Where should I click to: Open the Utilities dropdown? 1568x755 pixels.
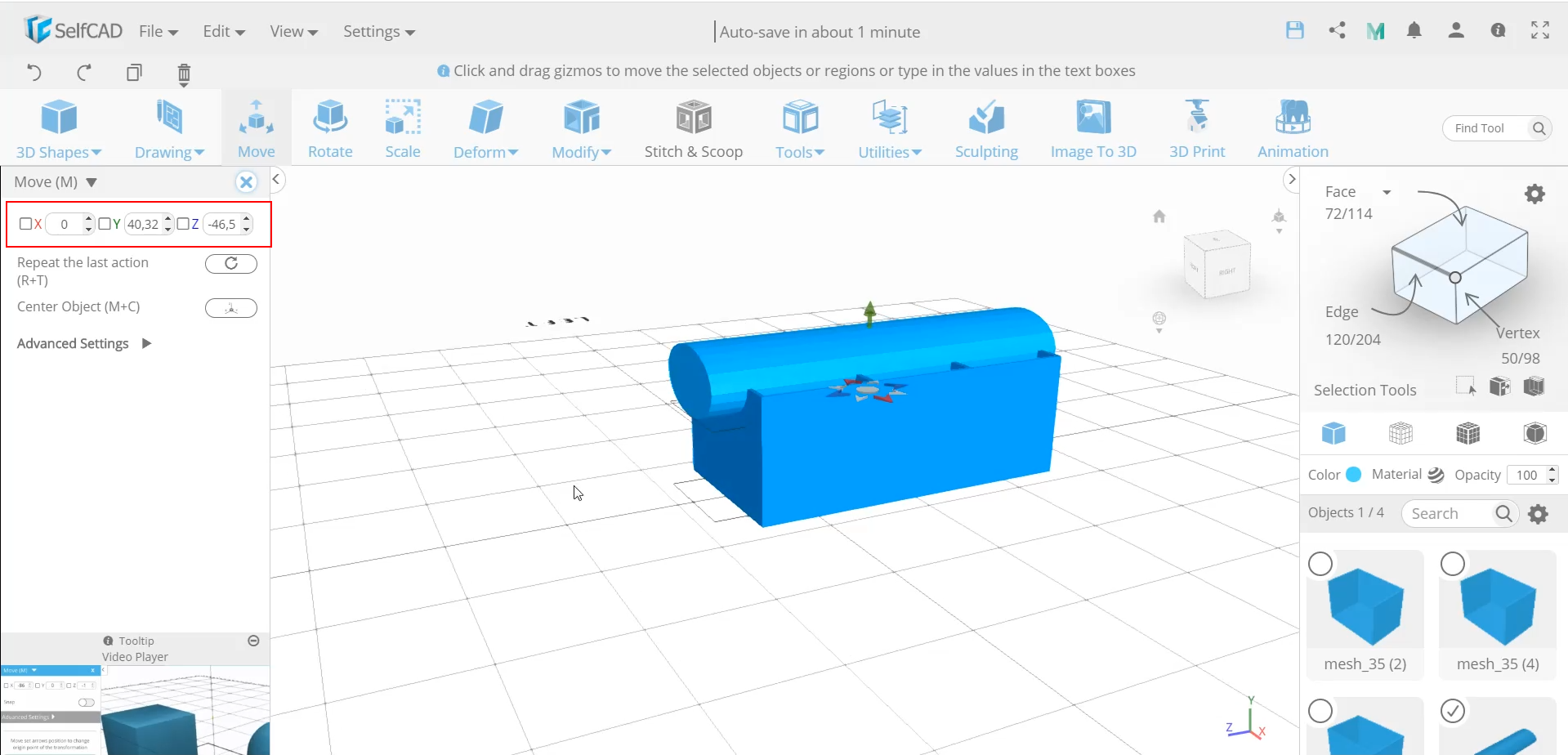[890, 129]
